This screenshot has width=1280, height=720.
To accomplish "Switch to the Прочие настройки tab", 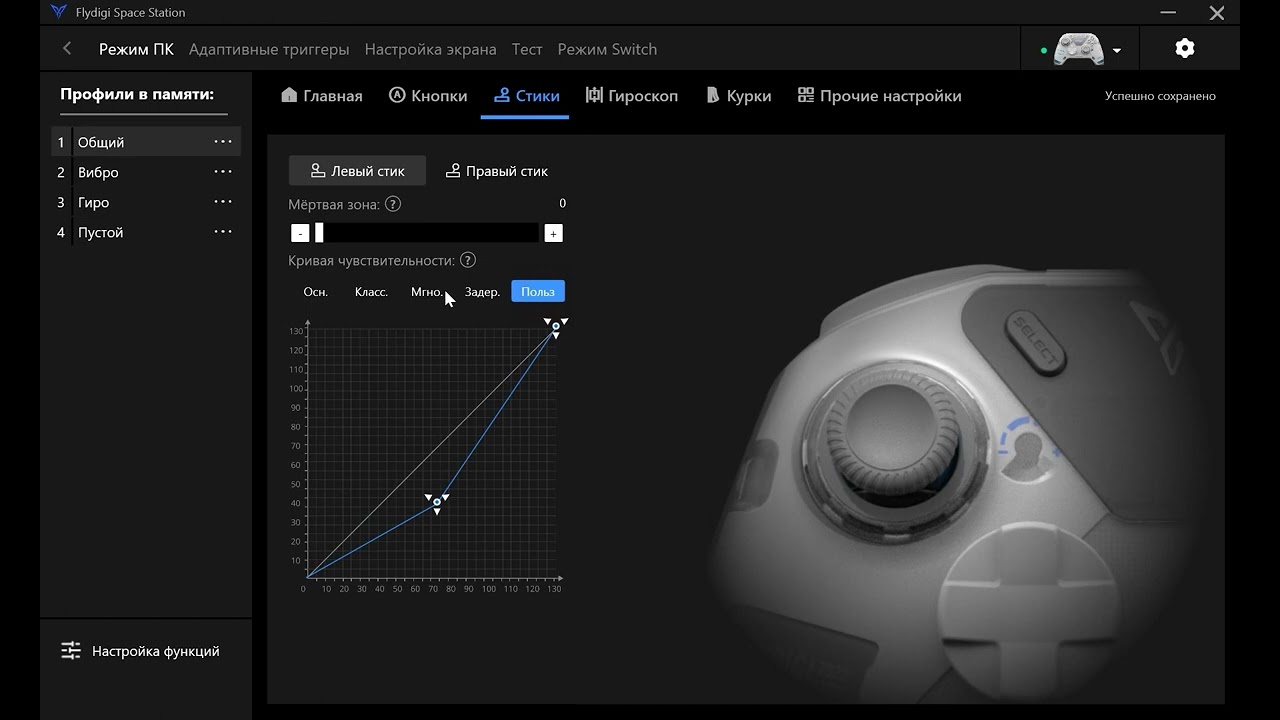I will pyautogui.click(x=879, y=96).
